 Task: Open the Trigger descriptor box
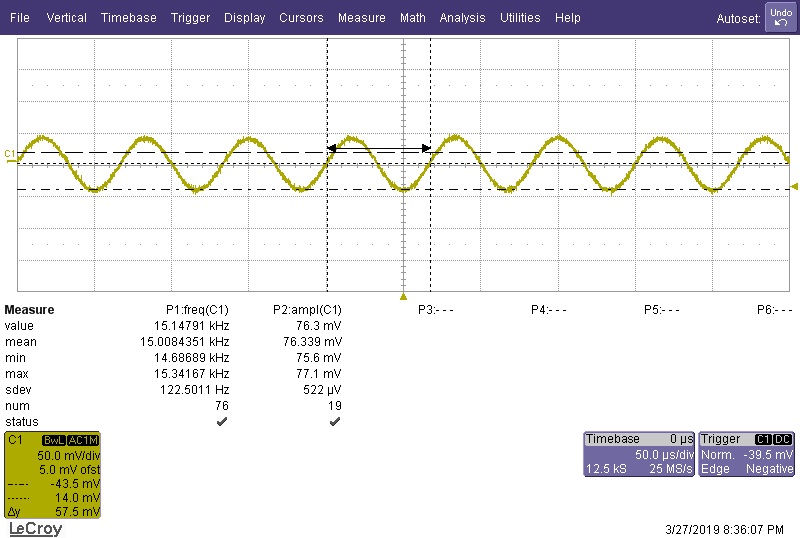(746, 454)
